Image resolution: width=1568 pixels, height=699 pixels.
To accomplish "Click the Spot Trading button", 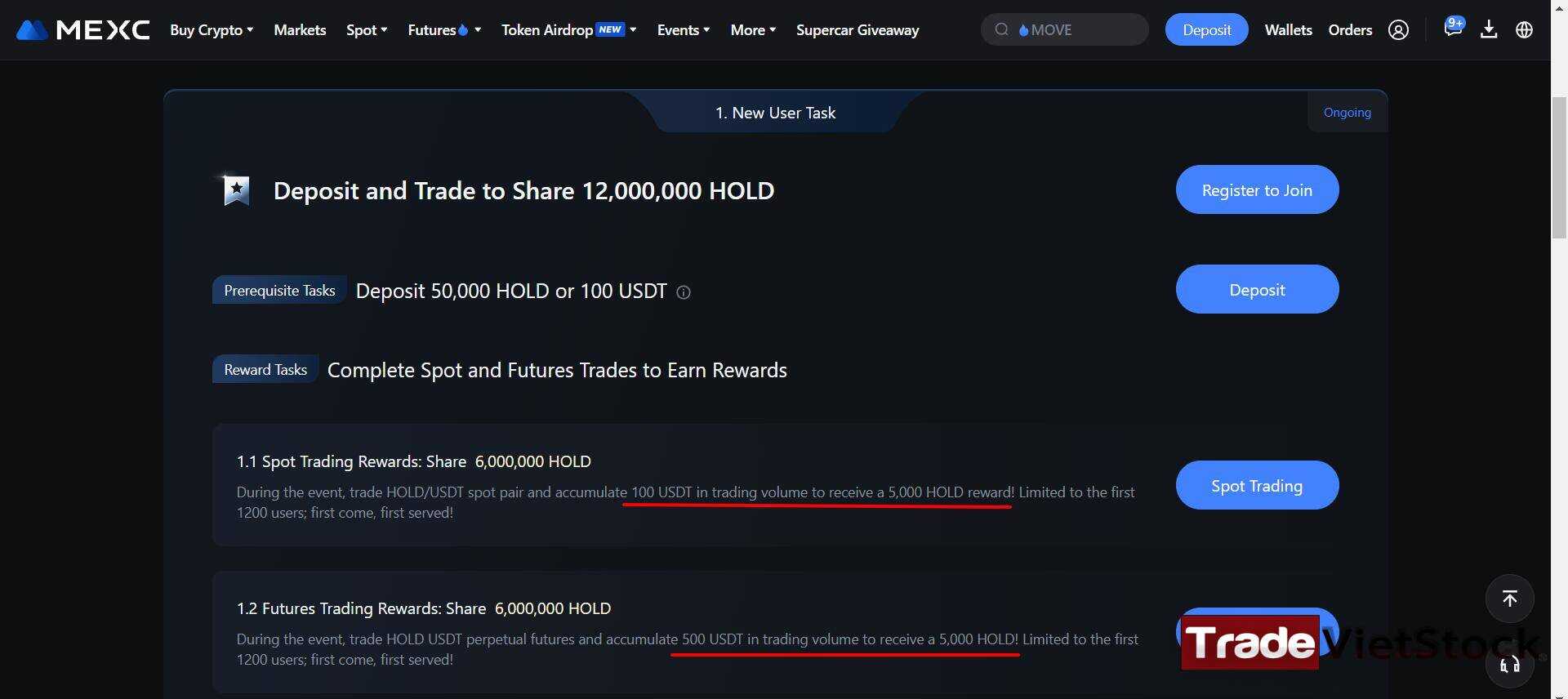I will tap(1257, 486).
